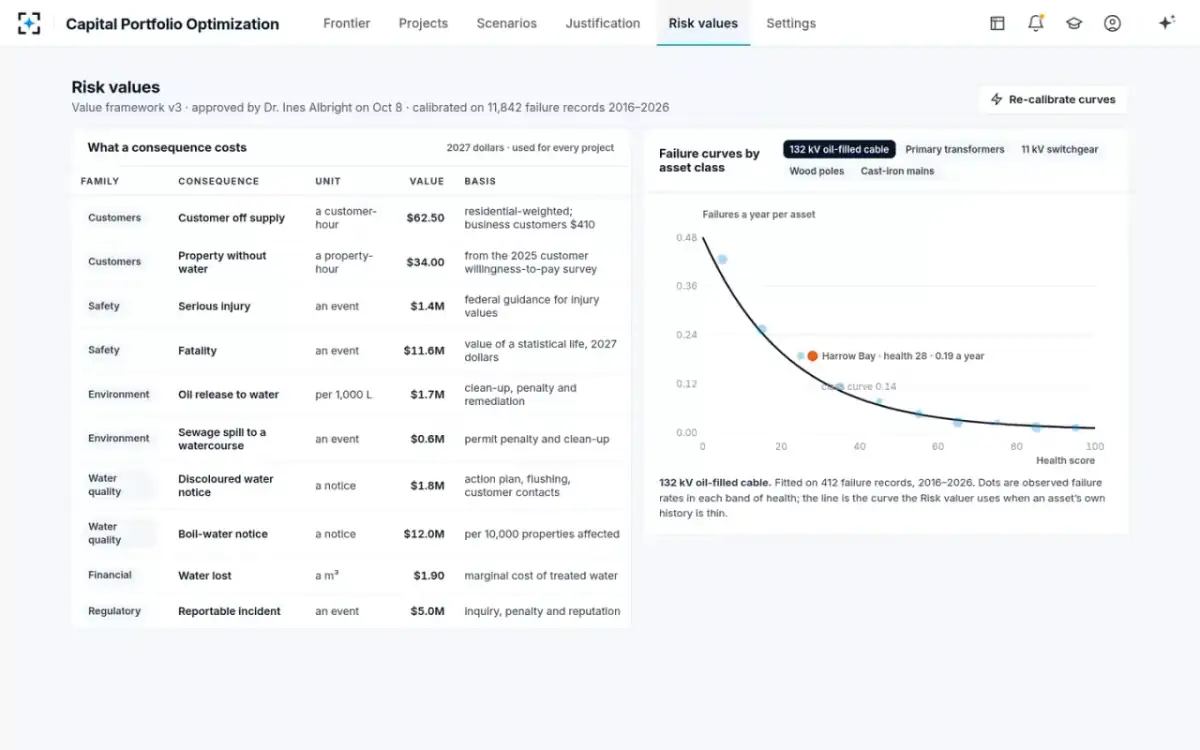The image size is (1200, 750).
Task: Select the Primary transformers asset class
Action: [955, 149]
